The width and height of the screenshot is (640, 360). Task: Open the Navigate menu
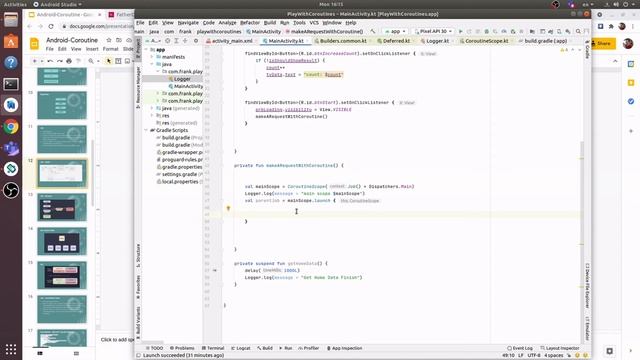point(188,23)
